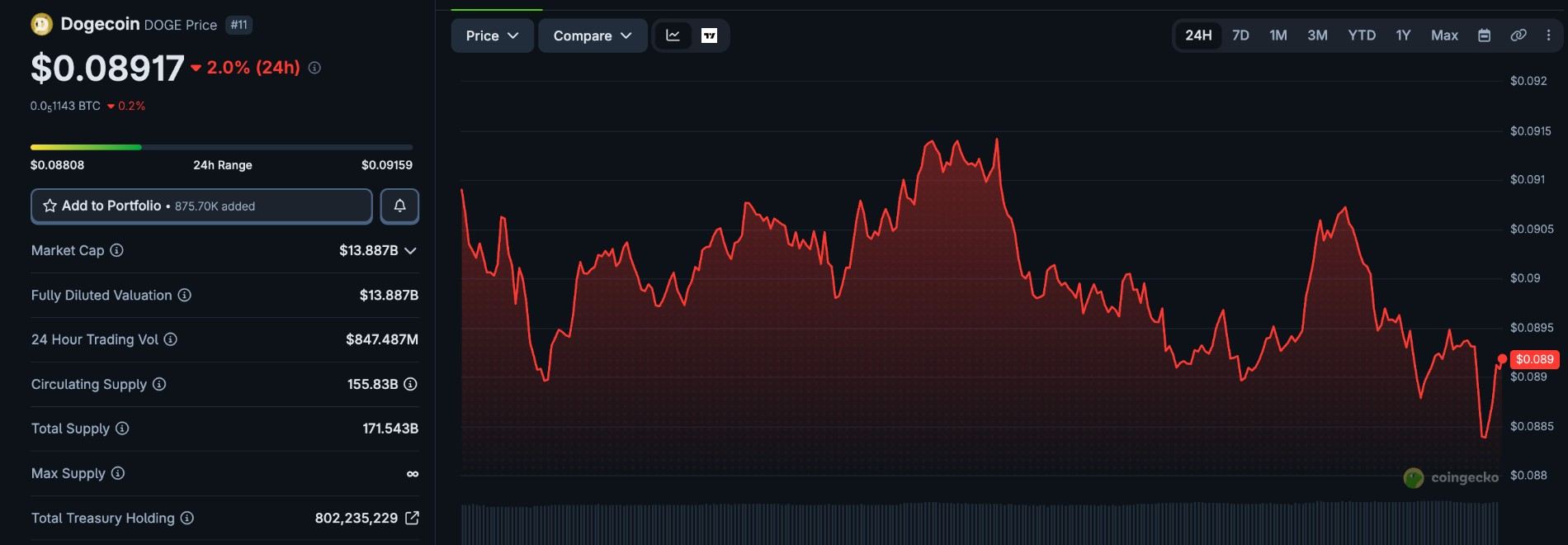Click the red $0.089 current price marker

pos(1534,359)
